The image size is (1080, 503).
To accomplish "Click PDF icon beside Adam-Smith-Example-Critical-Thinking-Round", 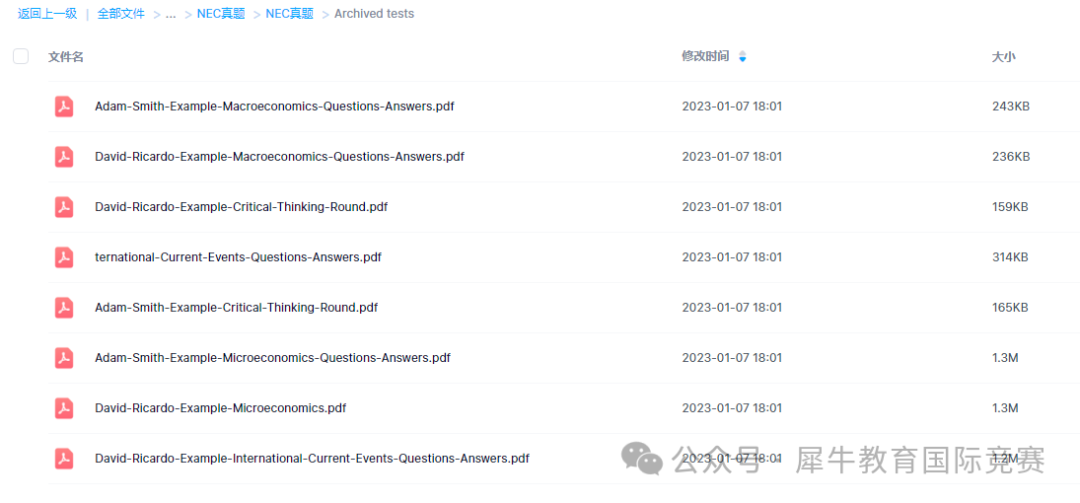I will pyautogui.click(x=64, y=307).
